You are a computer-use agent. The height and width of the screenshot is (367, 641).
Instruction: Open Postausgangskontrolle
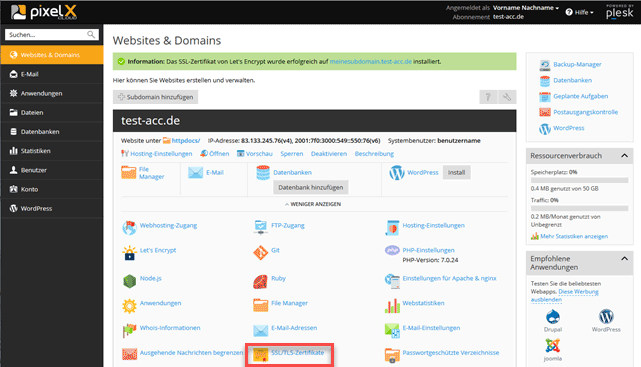coord(585,112)
